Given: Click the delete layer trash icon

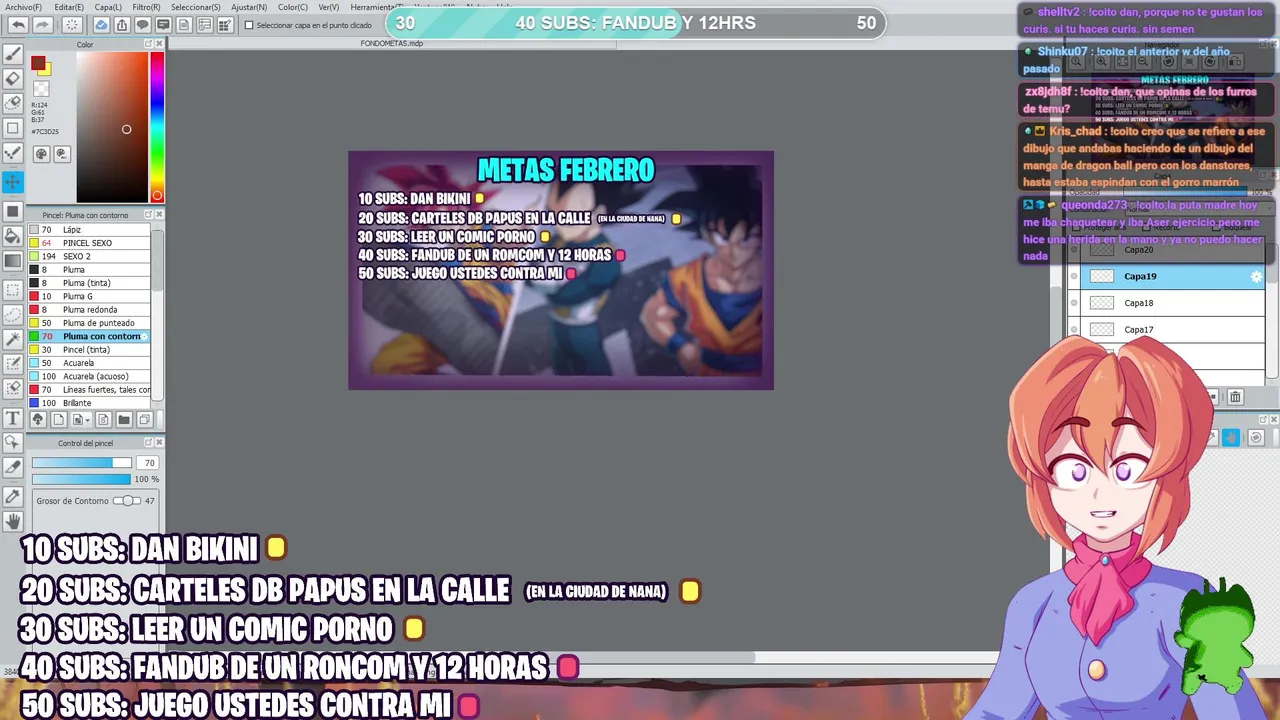Looking at the screenshot, I should pos(1235,397).
